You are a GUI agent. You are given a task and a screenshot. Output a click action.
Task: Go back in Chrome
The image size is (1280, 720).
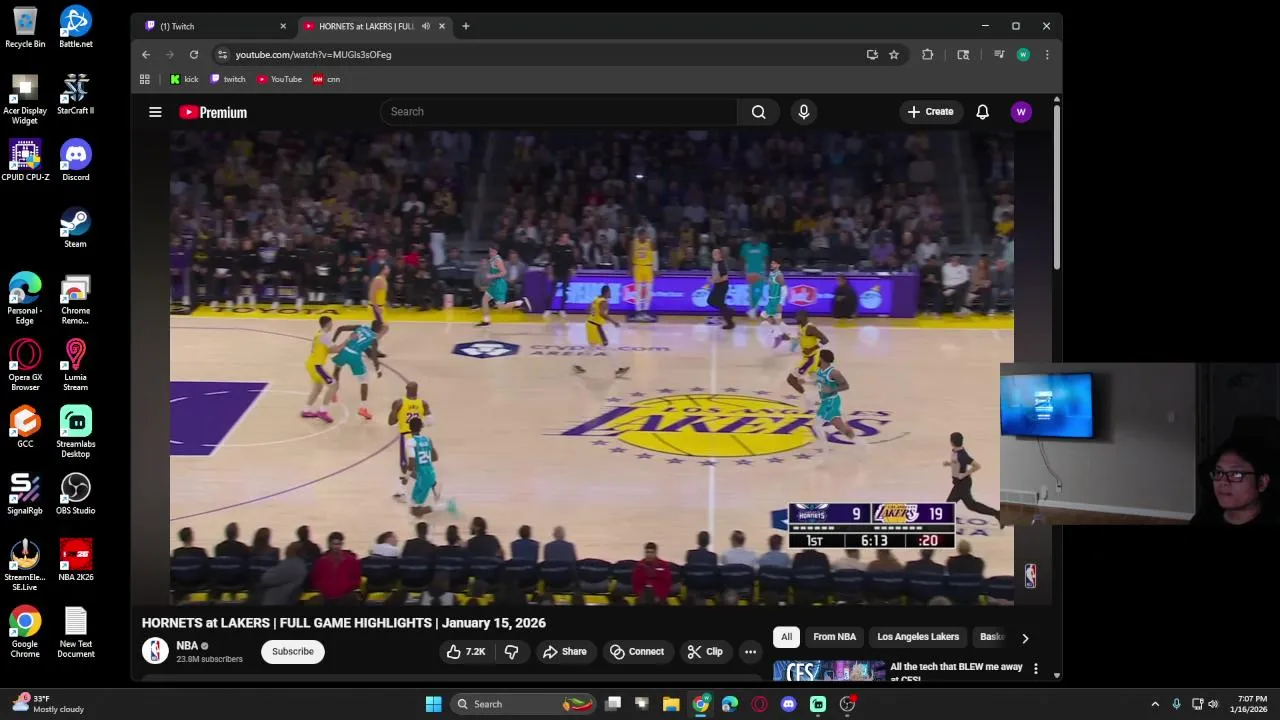click(x=146, y=55)
